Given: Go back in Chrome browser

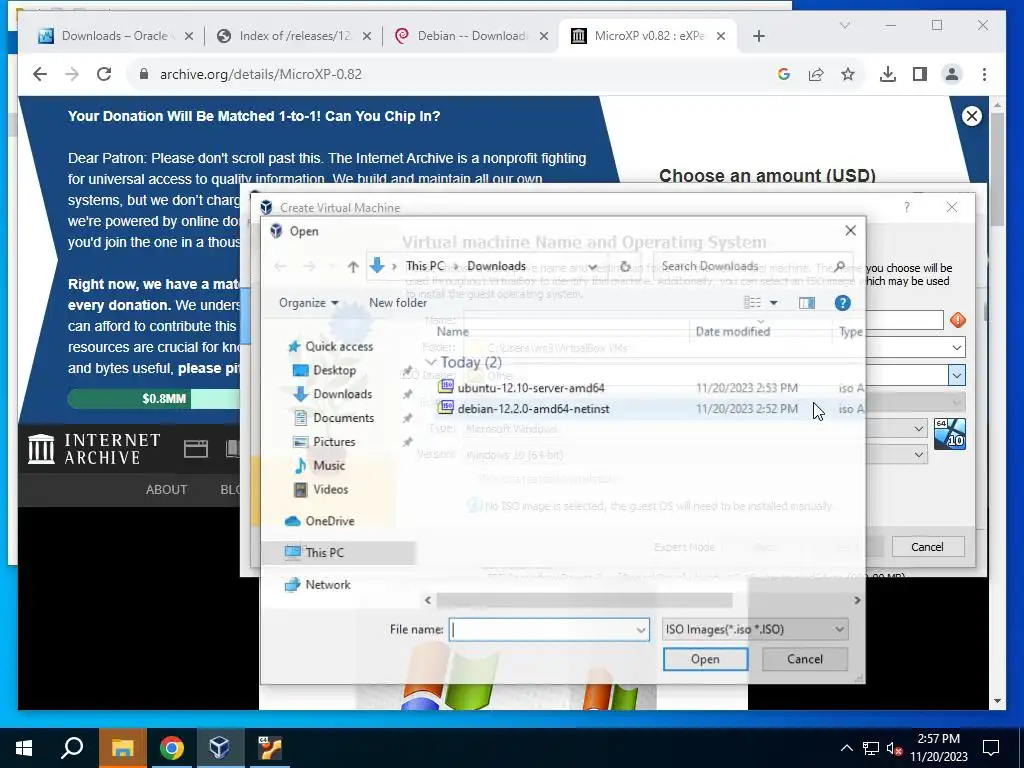Looking at the screenshot, I should click(x=40, y=74).
